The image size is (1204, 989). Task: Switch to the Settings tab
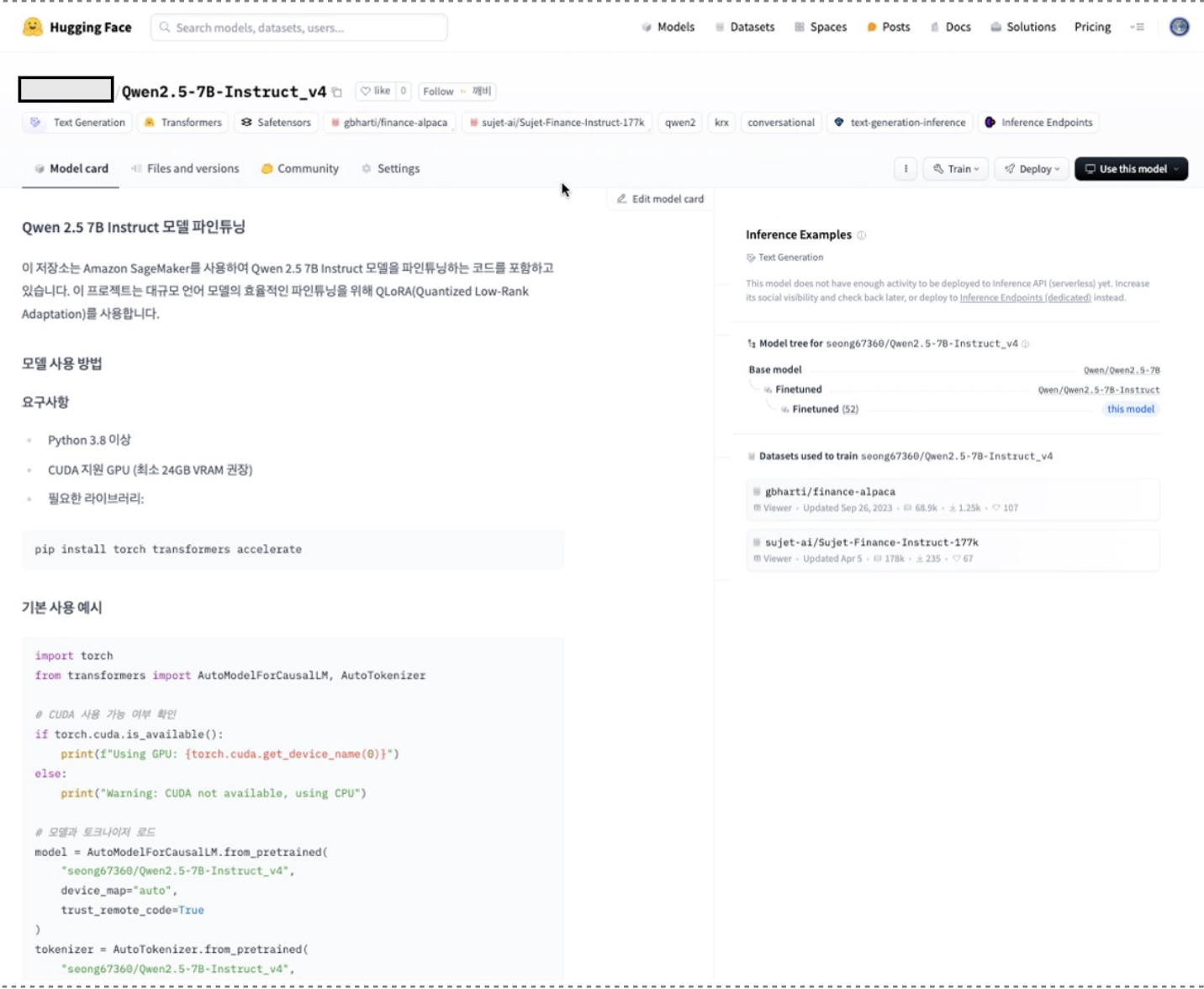391,169
